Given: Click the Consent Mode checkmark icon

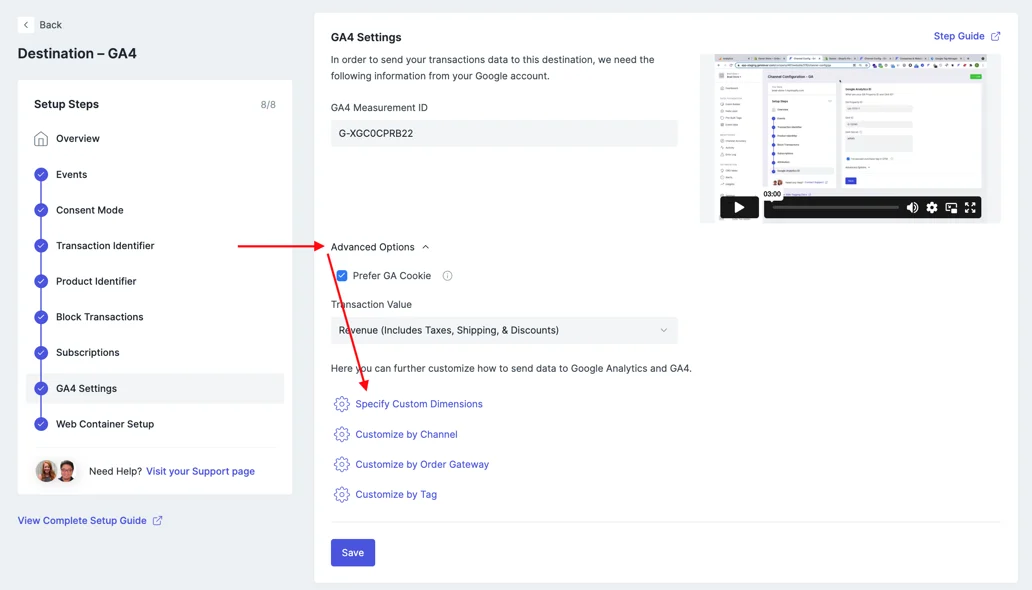Looking at the screenshot, I should tap(41, 210).
